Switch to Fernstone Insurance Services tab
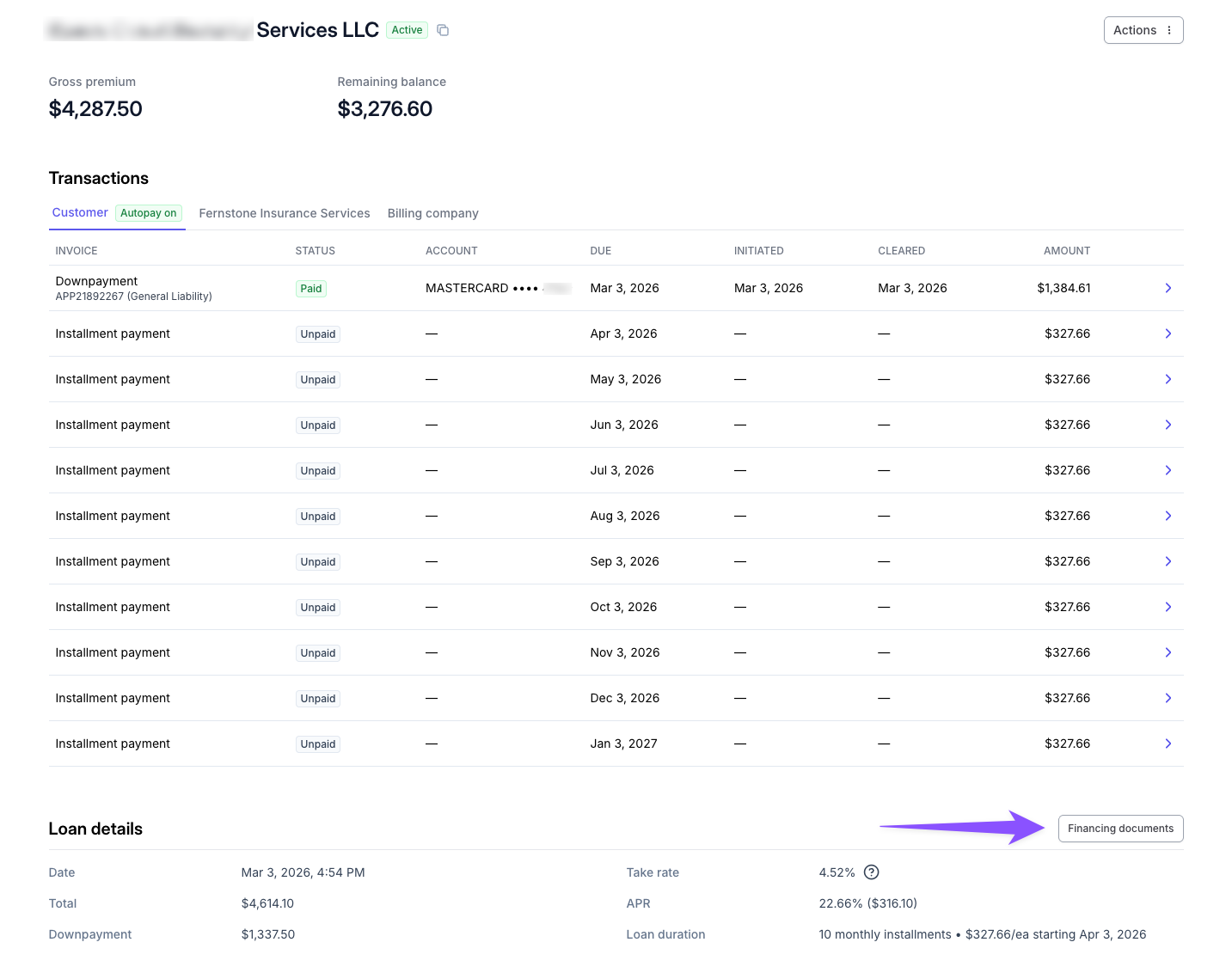 [285, 213]
